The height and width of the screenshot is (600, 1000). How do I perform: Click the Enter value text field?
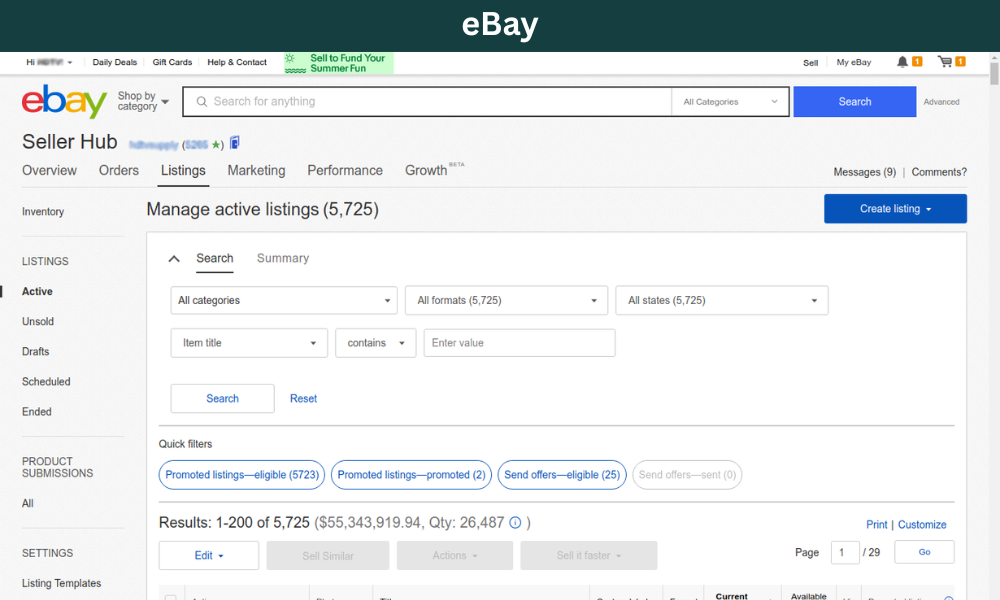[x=519, y=343]
